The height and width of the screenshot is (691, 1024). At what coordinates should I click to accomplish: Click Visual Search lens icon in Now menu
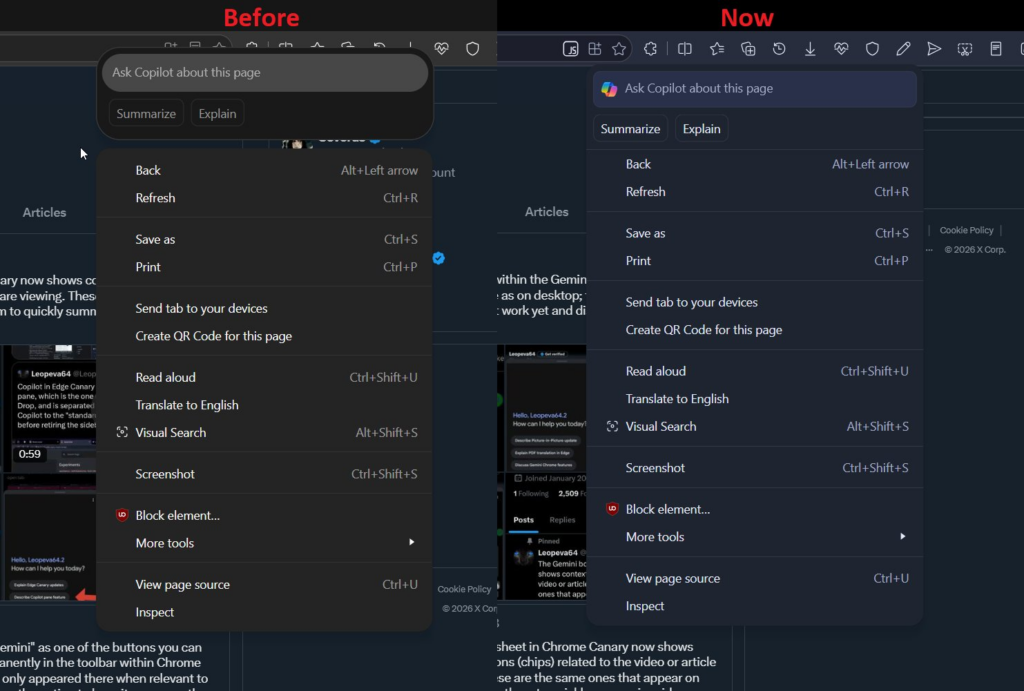(612, 426)
